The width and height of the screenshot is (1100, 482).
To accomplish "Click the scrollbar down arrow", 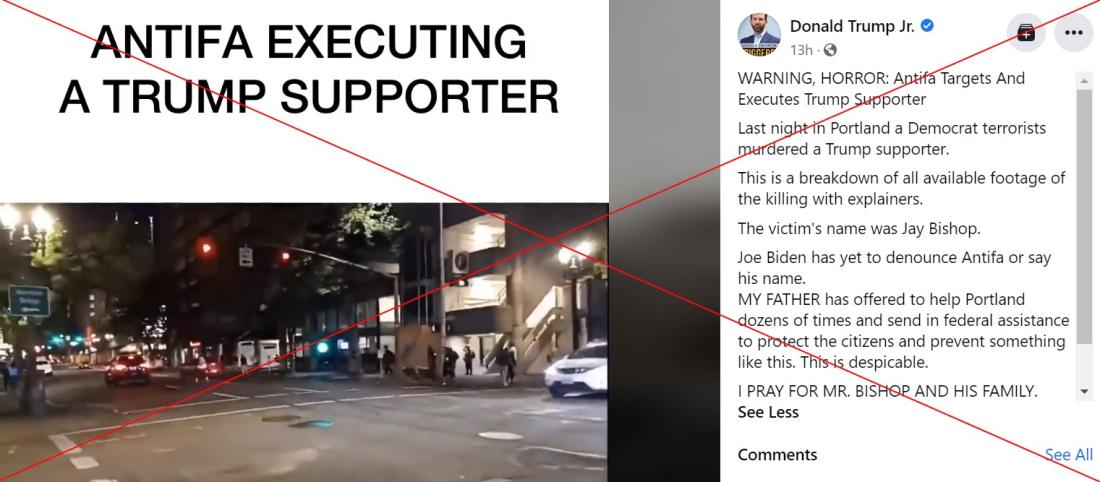I will [x=1085, y=391].
